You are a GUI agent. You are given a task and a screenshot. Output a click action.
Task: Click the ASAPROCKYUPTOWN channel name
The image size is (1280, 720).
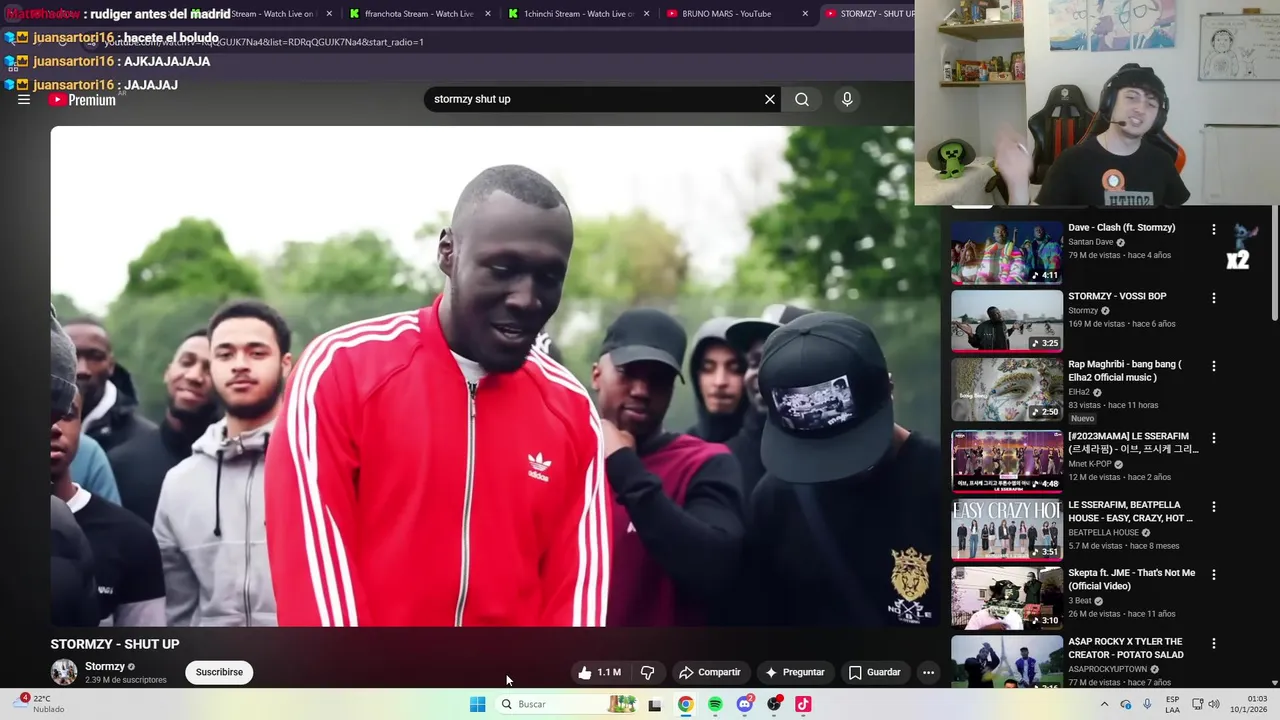(x=1107, y=669)
